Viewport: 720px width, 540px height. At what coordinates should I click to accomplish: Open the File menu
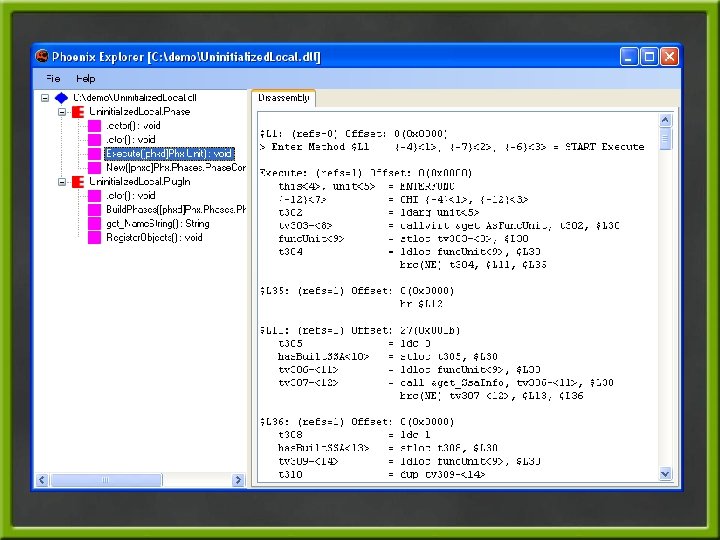click(53, 79)
